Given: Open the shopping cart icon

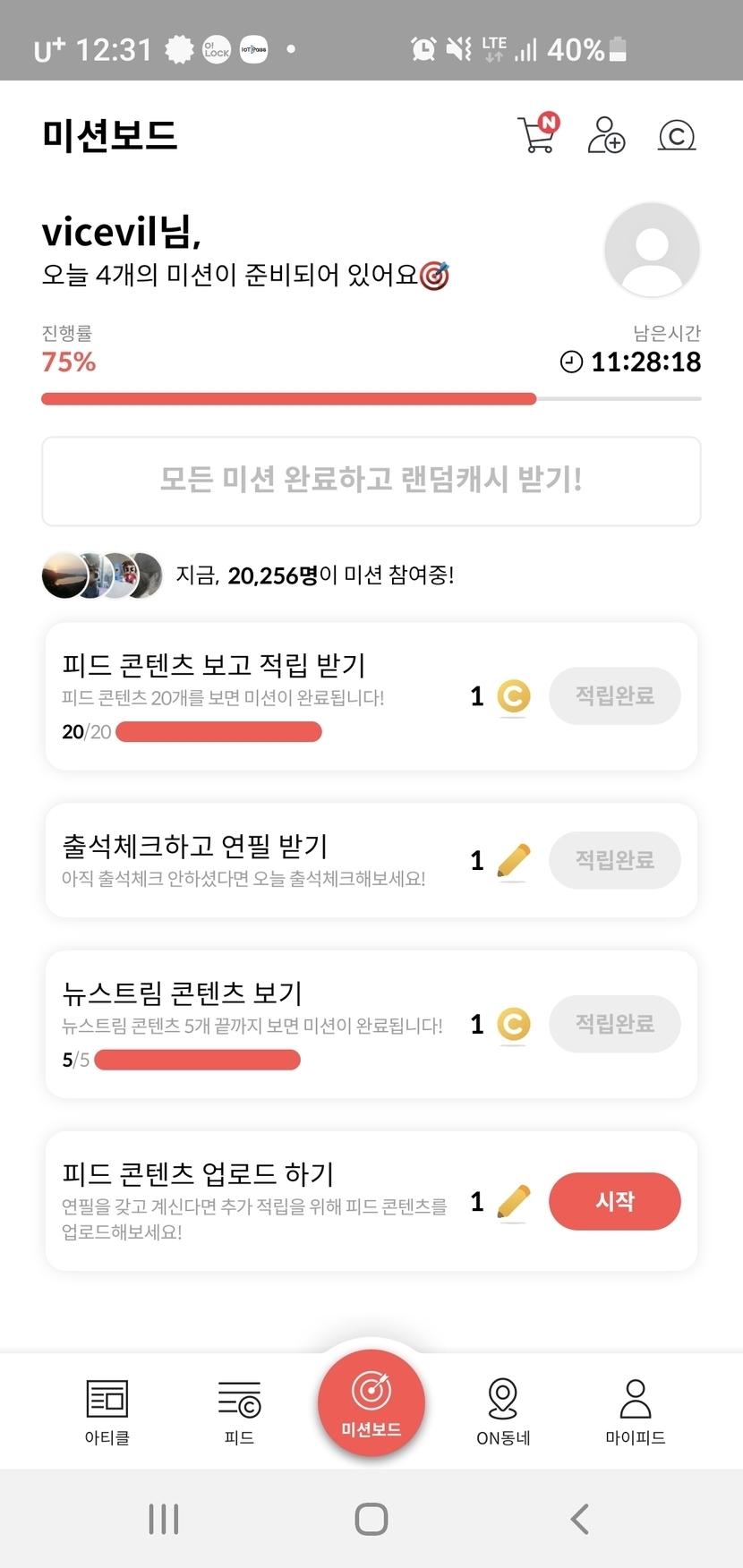Looking at the screenshot, I should pyautogui.click(x=537, y=135).
